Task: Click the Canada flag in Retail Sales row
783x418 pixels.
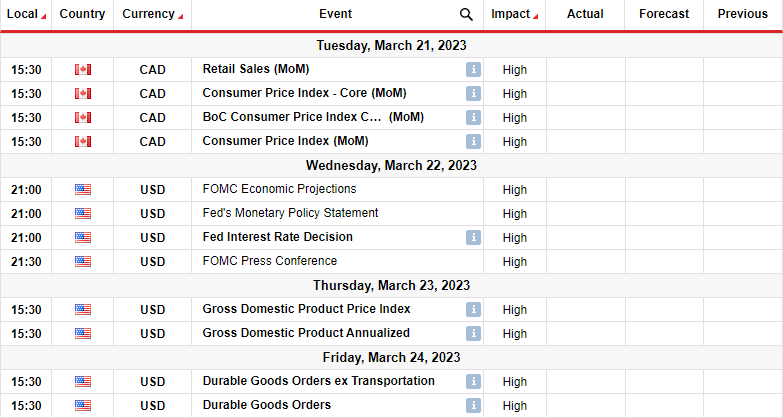Action: click(83, 69)
